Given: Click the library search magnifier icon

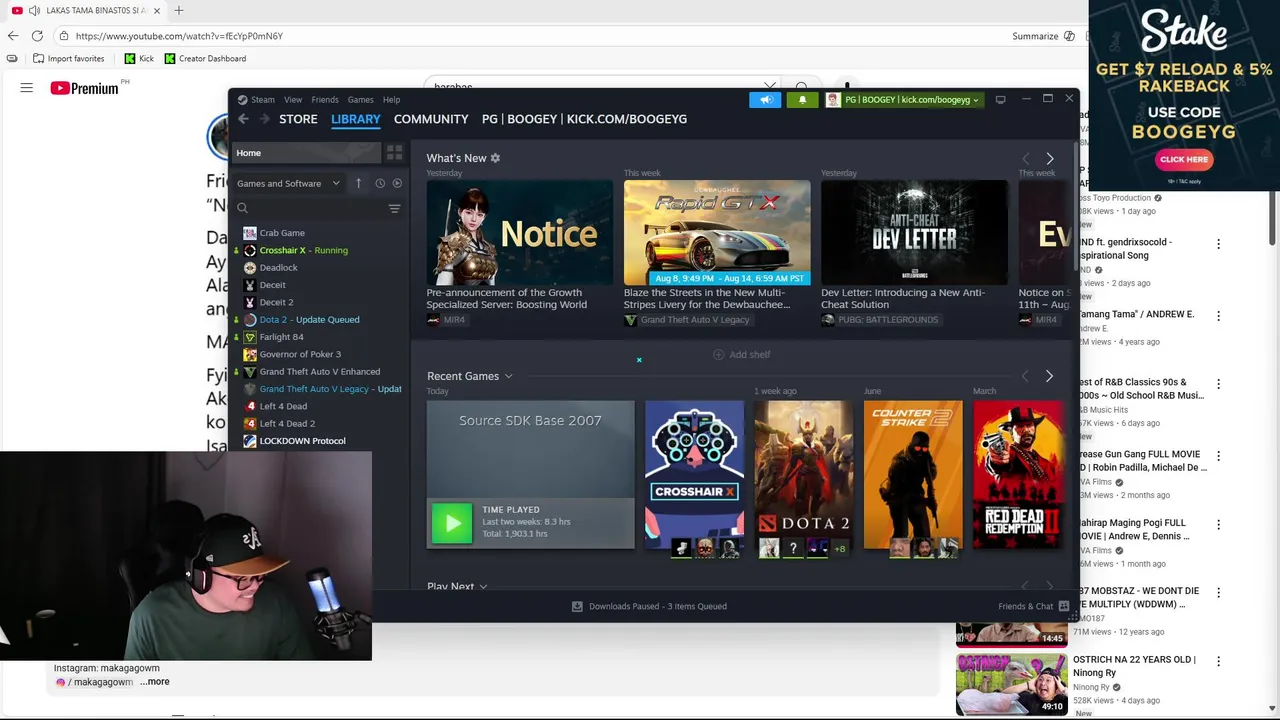Looking at the screenshot, I should [242, 208].
